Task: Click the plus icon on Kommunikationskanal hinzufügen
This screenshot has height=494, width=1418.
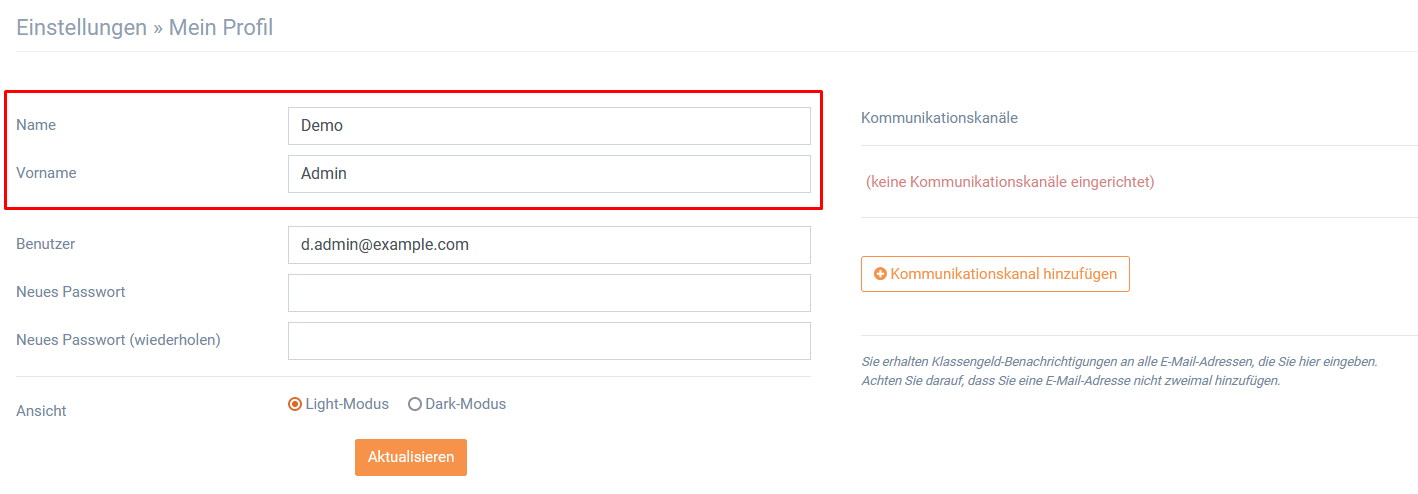Action: (880, 274)
